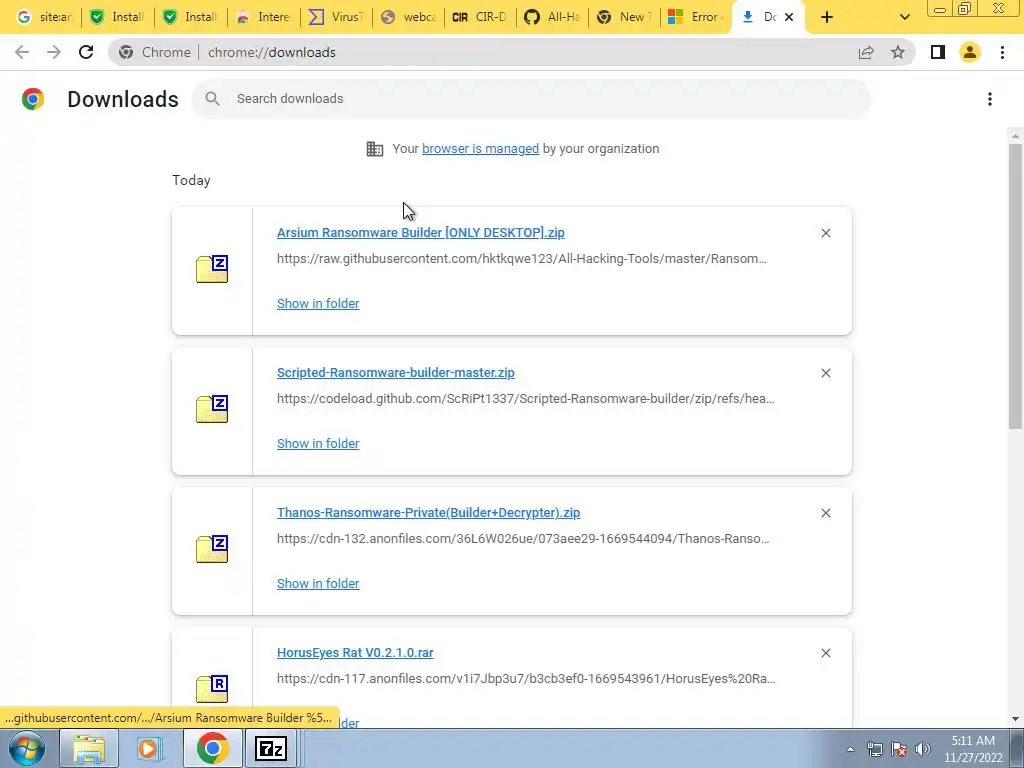
Task: Open the Action Center flag icon
Action: 899,749
